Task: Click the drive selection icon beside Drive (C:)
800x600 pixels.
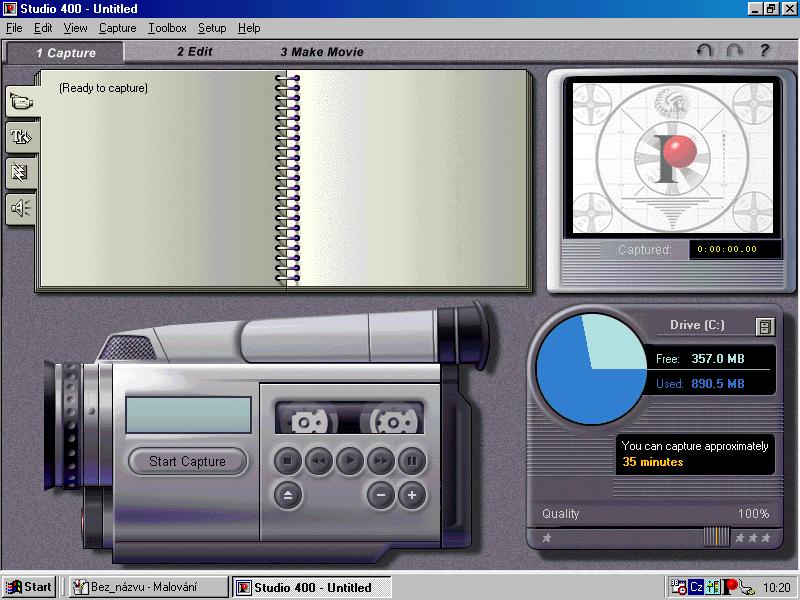Action: 764,327
